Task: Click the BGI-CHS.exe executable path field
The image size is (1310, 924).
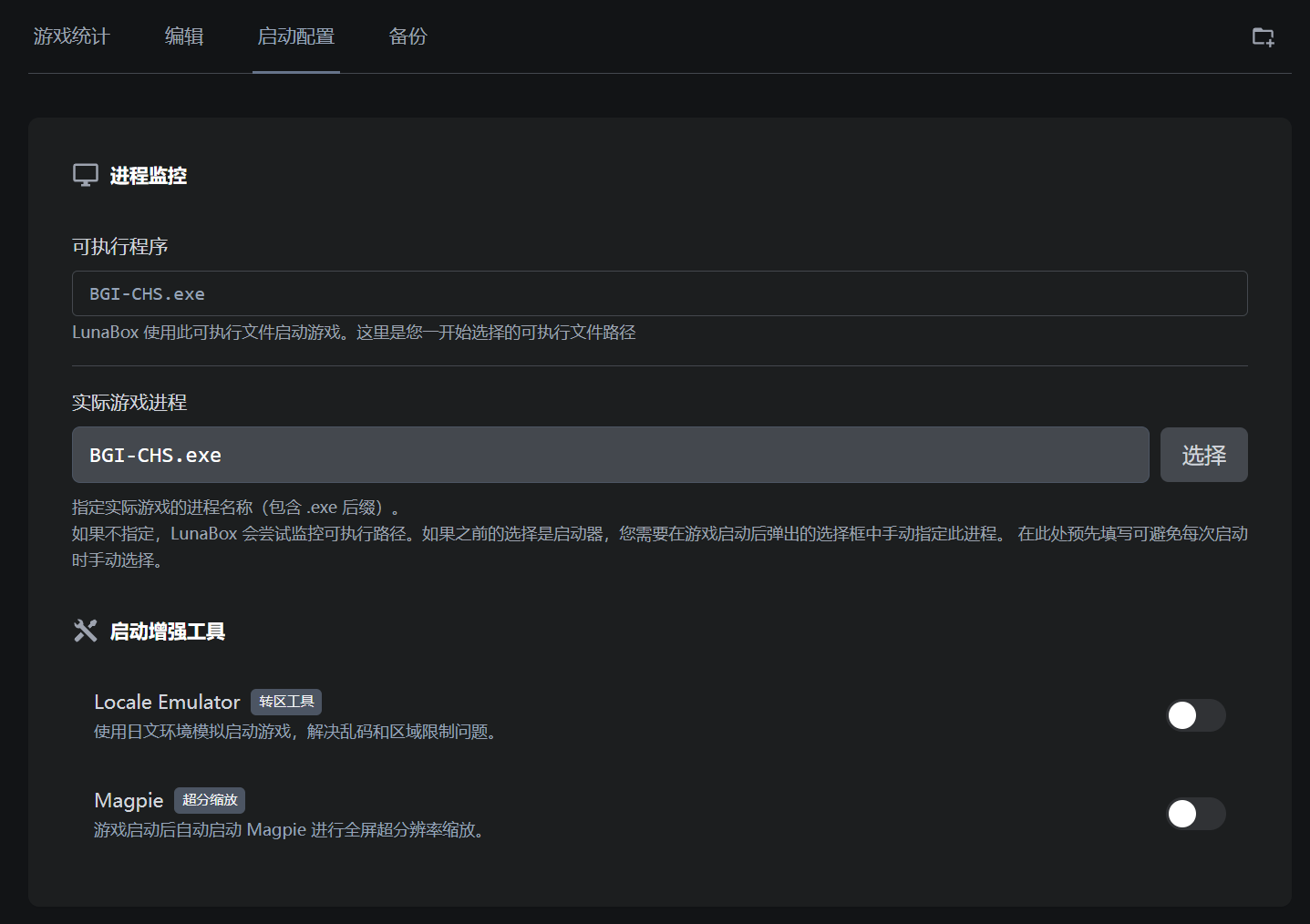Action: 659,293
